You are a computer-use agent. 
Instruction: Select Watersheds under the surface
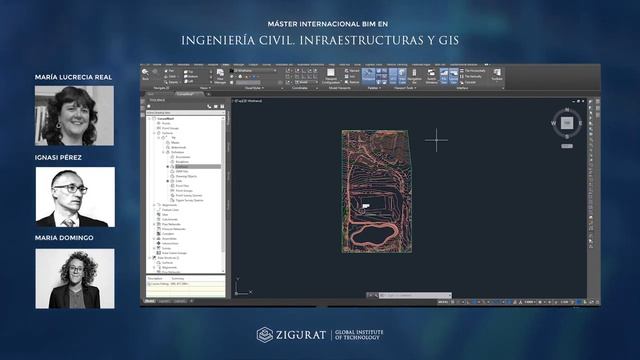tap(179, 147)
